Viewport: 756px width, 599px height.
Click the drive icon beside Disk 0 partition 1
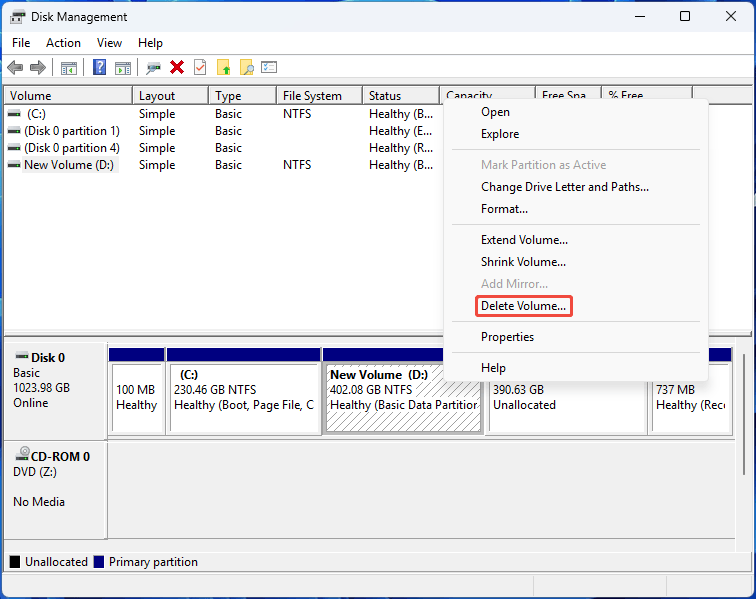pyautogui.click(x=14, y=131)
